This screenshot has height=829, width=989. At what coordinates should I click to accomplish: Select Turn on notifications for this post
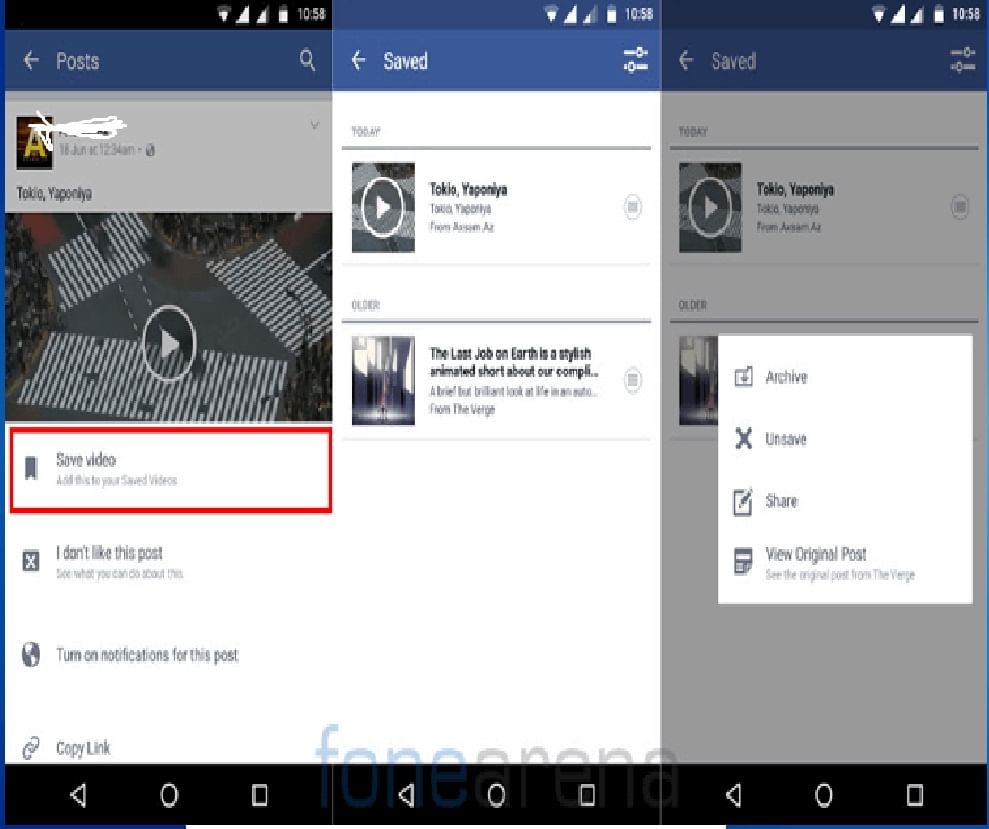click(x=145, y=654)
